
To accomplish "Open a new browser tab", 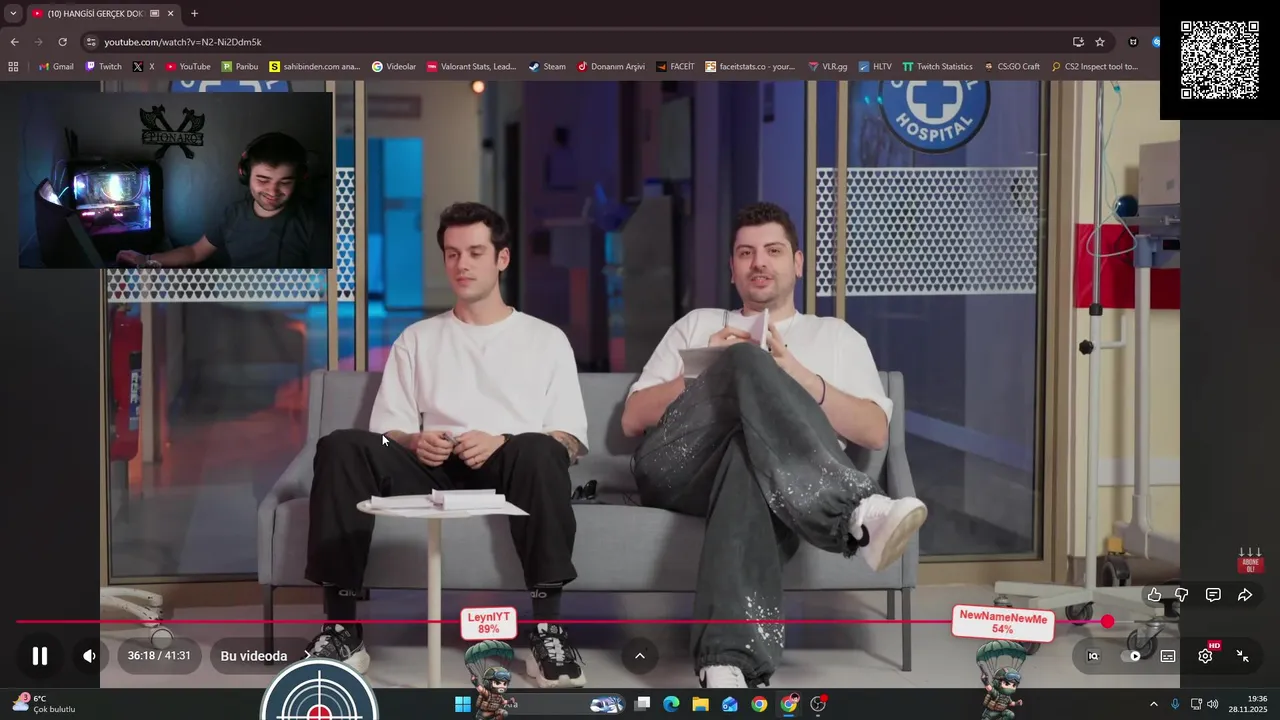I will 194,13.
